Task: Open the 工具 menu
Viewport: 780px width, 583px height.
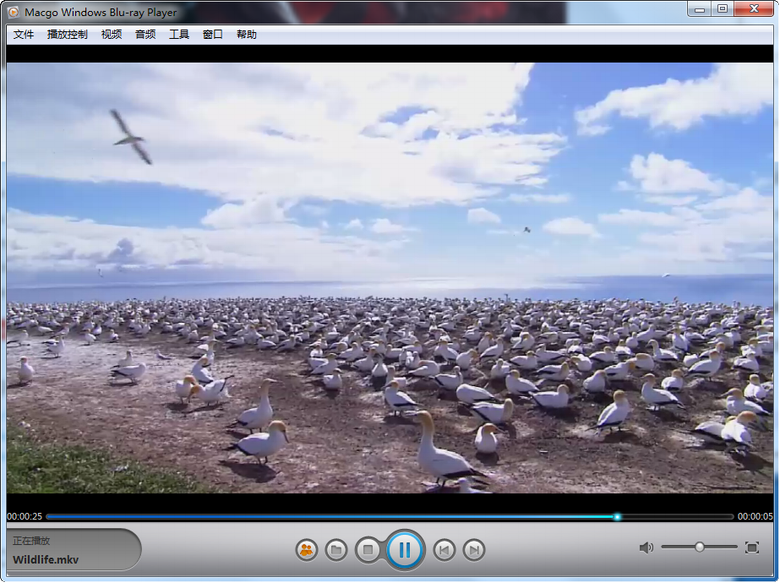Action: [179, 34]
